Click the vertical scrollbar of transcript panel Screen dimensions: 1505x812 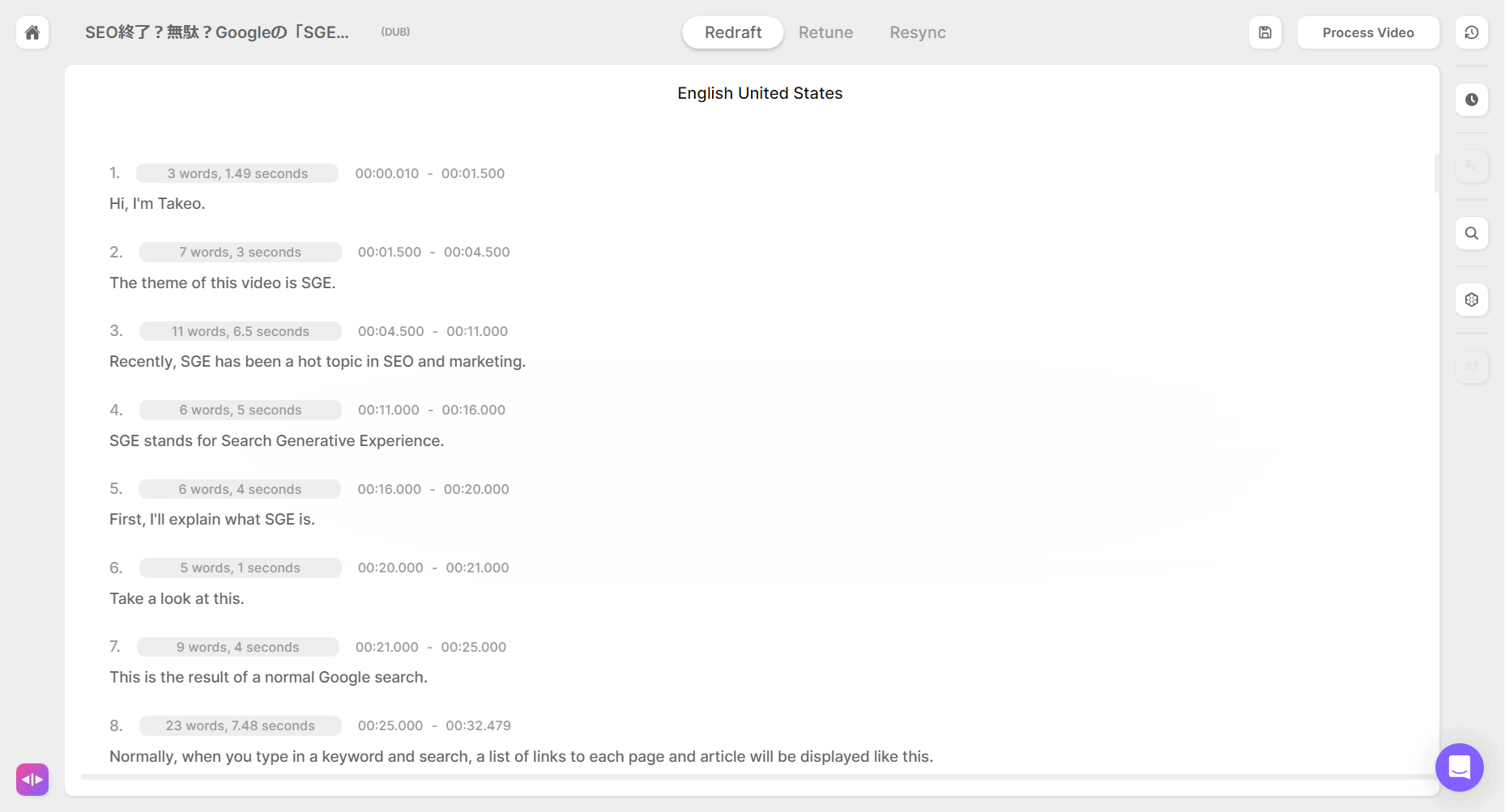[x=1437, y=172]
